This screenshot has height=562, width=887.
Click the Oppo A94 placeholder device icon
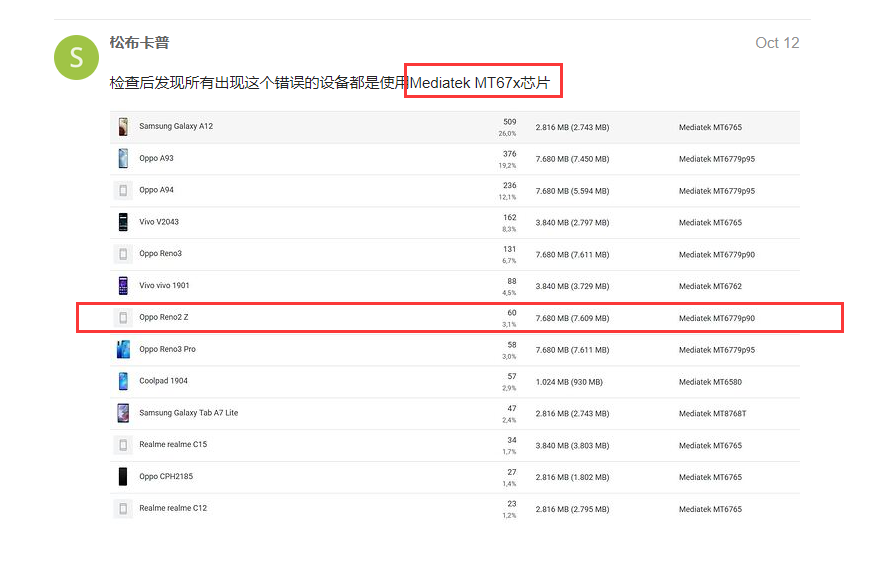point(123,190)
